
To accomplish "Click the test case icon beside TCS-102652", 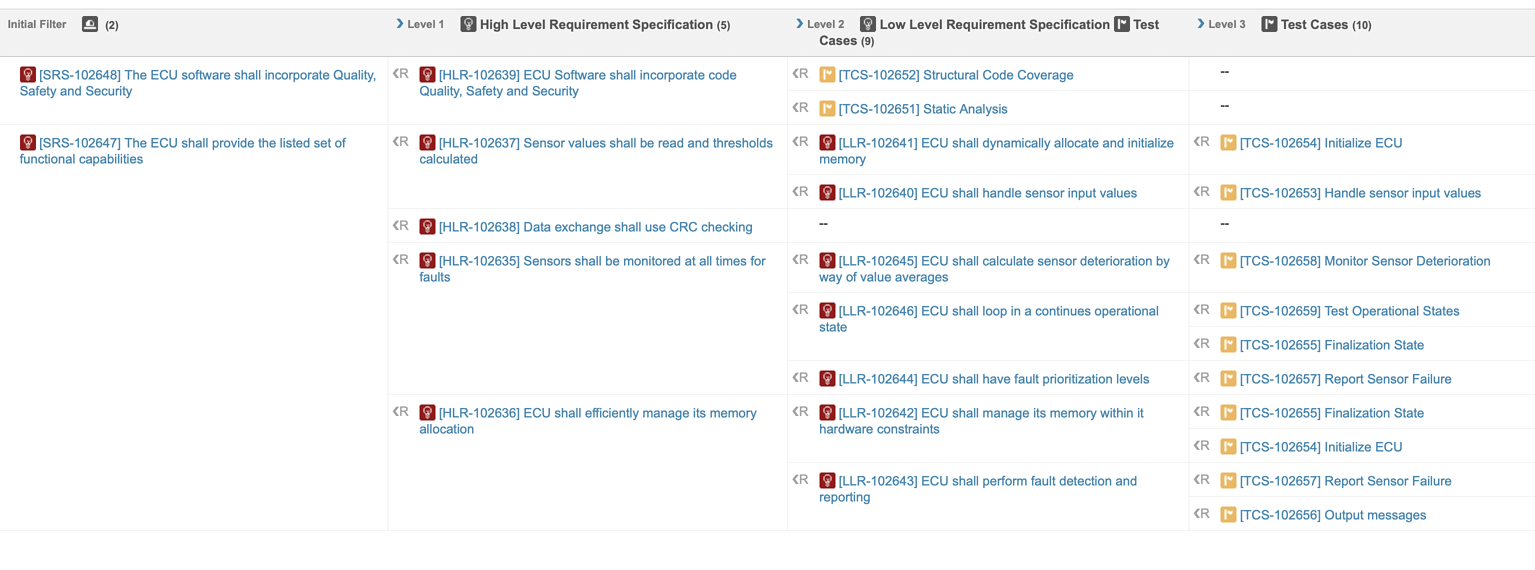I will [x=827, y=75].
